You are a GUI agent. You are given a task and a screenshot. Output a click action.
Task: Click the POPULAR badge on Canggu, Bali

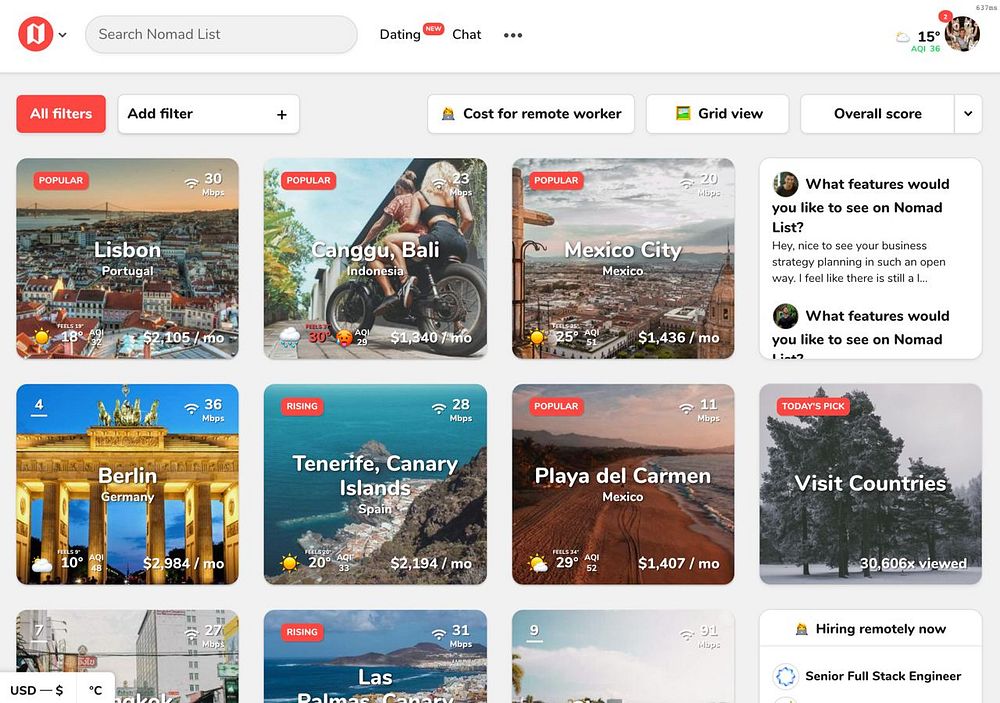(308, 181)
